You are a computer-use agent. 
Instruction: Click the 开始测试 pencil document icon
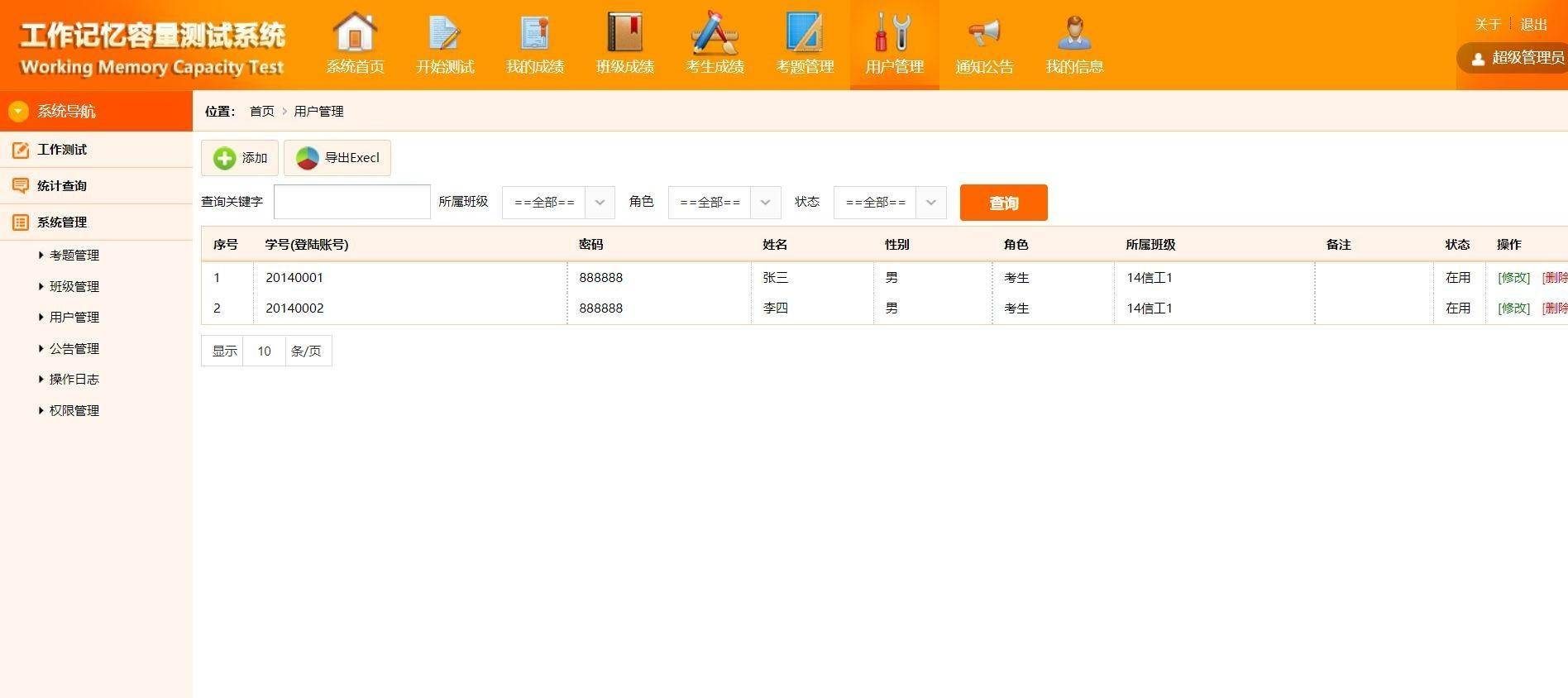point(444,33)
